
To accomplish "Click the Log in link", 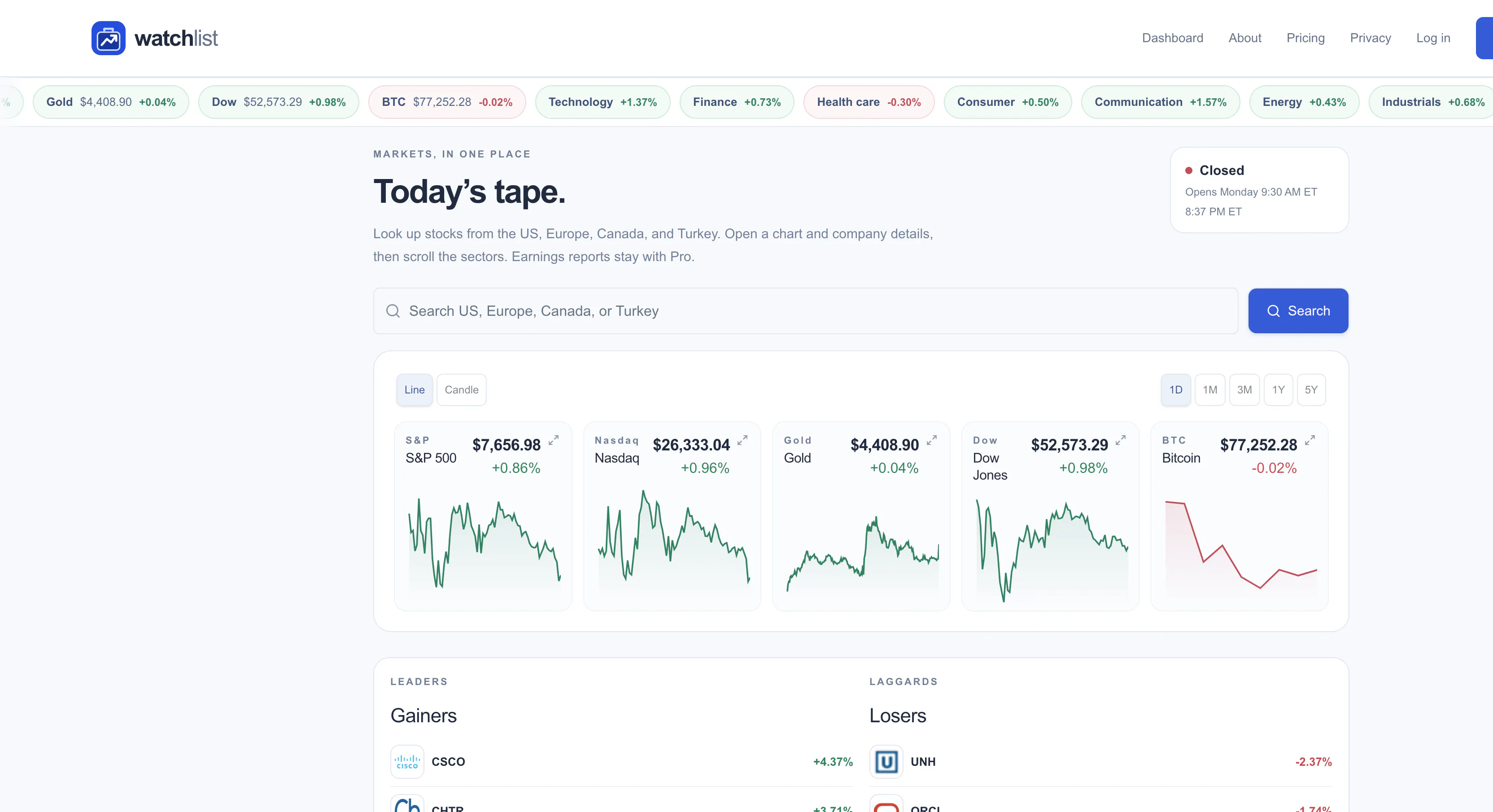I will (x=1433, y=38).
